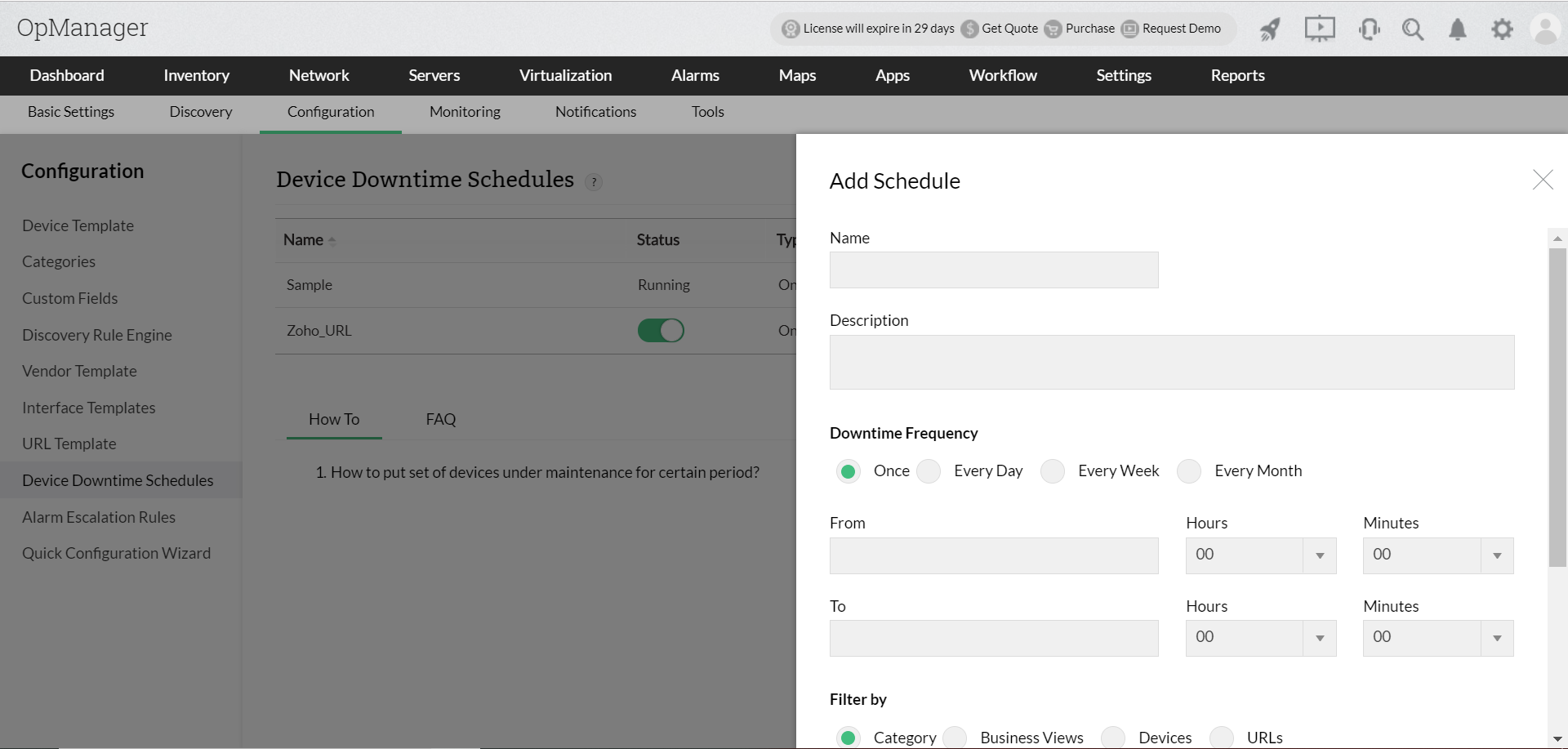This screenshot has height=749, width=1568.
Task: Open the user profile avatar
Action: [x=1545, y=29]
